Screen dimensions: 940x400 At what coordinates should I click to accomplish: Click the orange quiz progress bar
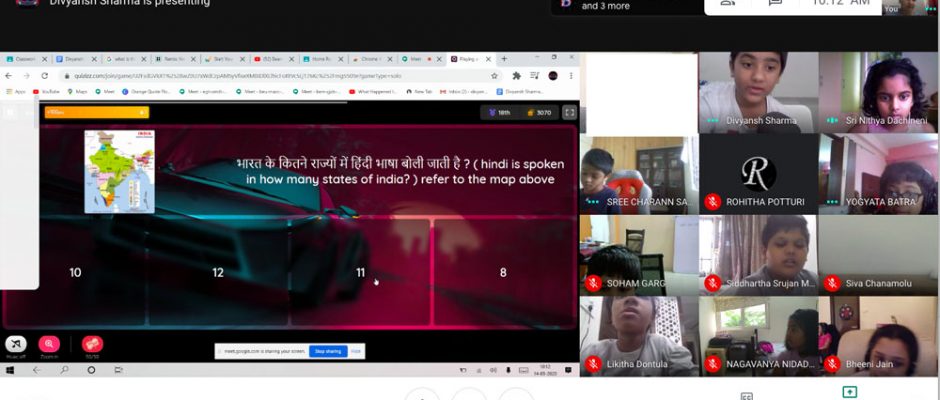pos(97,112)
